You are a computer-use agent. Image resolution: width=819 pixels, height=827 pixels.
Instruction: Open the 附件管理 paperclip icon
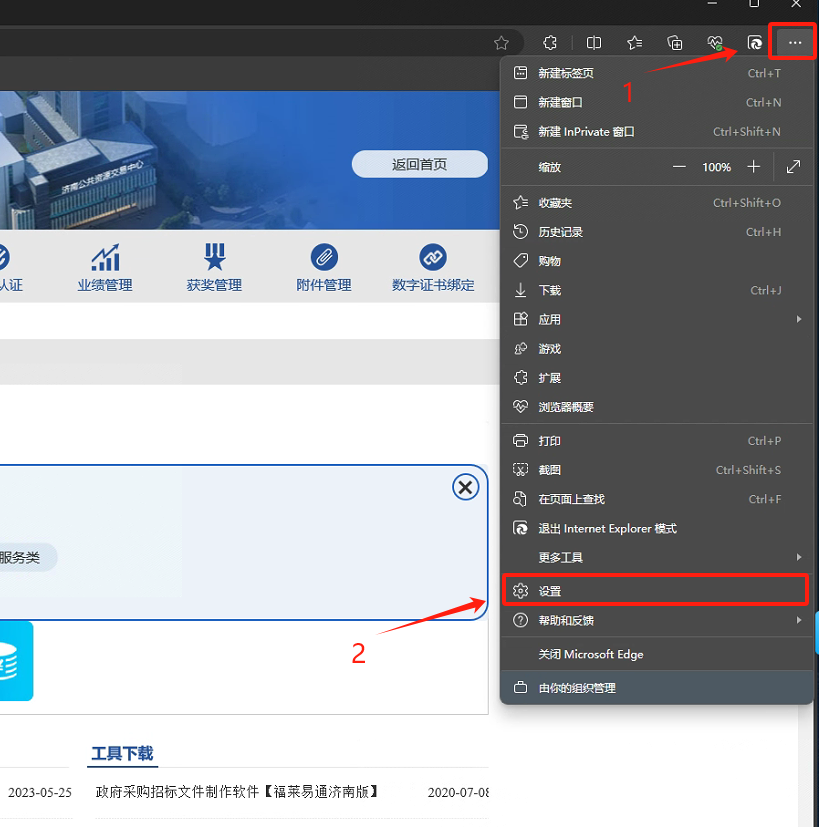(324, 258)
